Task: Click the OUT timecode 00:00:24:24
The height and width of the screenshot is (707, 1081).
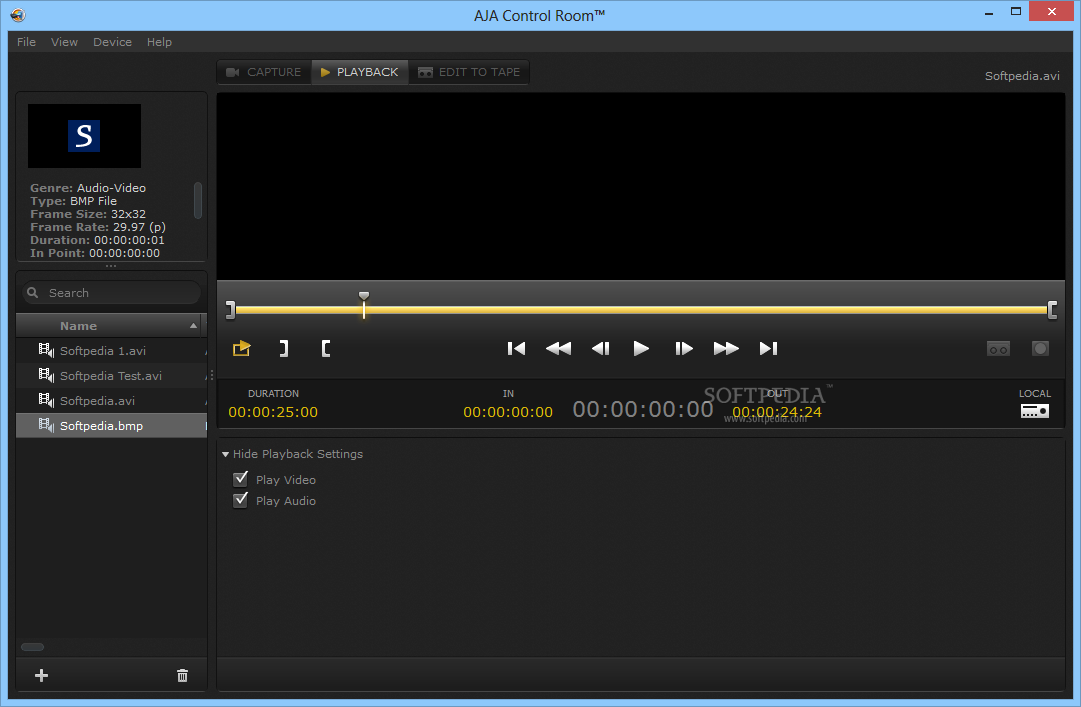Action: (777, 412)
